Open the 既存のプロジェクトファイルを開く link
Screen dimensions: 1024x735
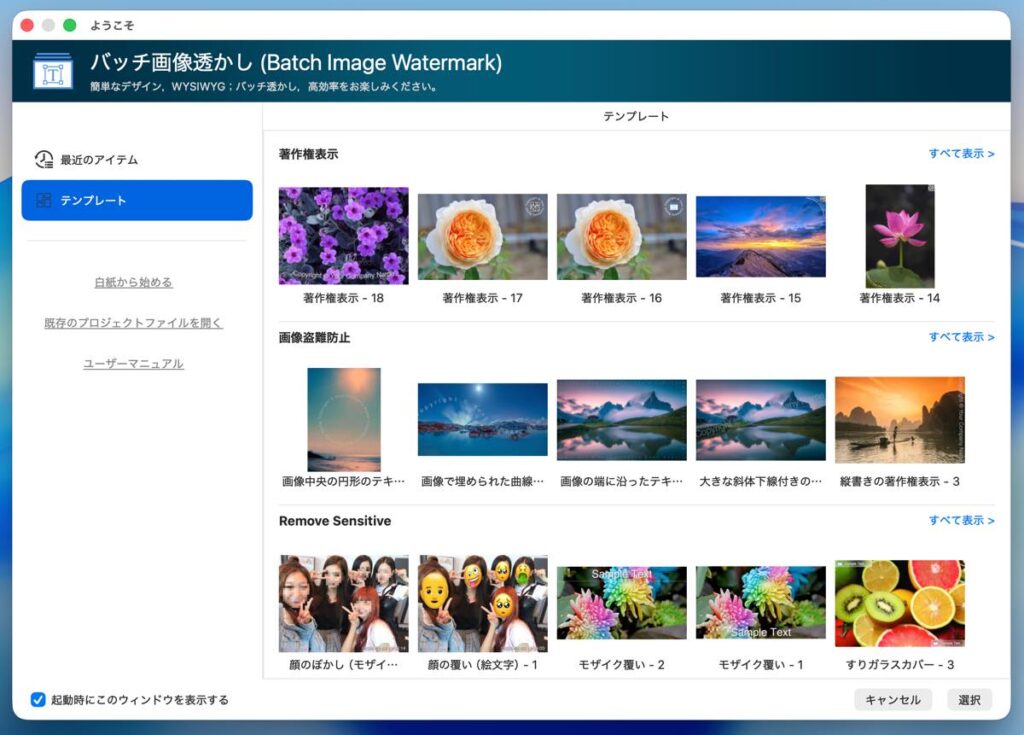133,323
